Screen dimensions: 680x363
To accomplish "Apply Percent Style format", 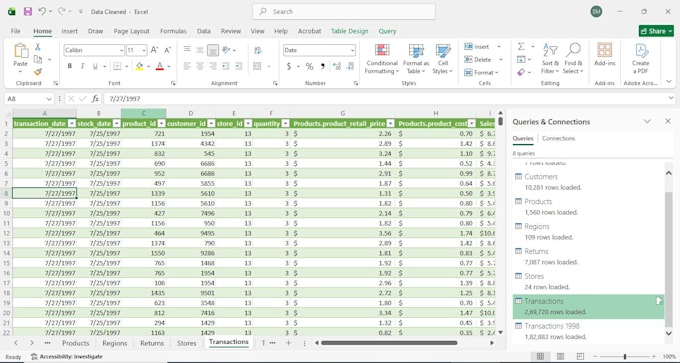I will [x=309, y=66].
